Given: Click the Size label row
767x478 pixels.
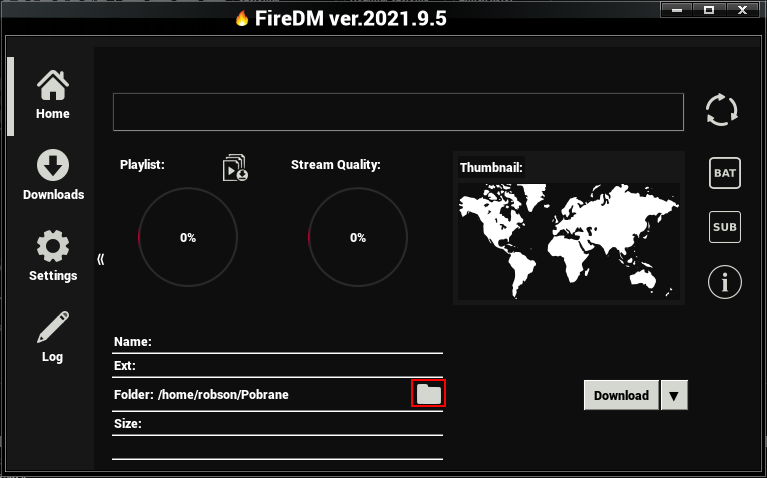Looking at the screenshot, I should coord(277,424).
